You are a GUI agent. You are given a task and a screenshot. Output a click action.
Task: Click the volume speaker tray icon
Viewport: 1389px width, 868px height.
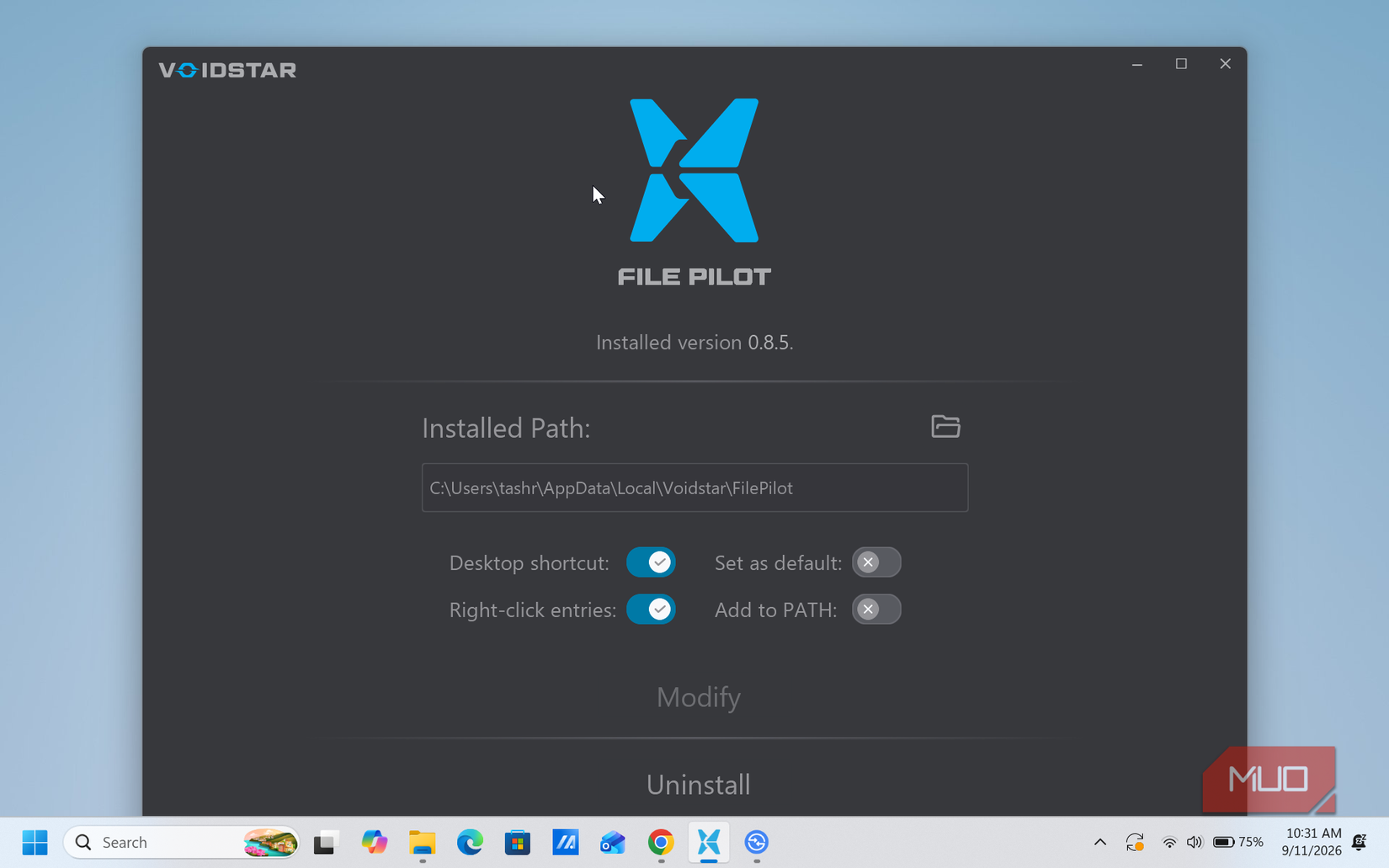[x=1195, y=842]
